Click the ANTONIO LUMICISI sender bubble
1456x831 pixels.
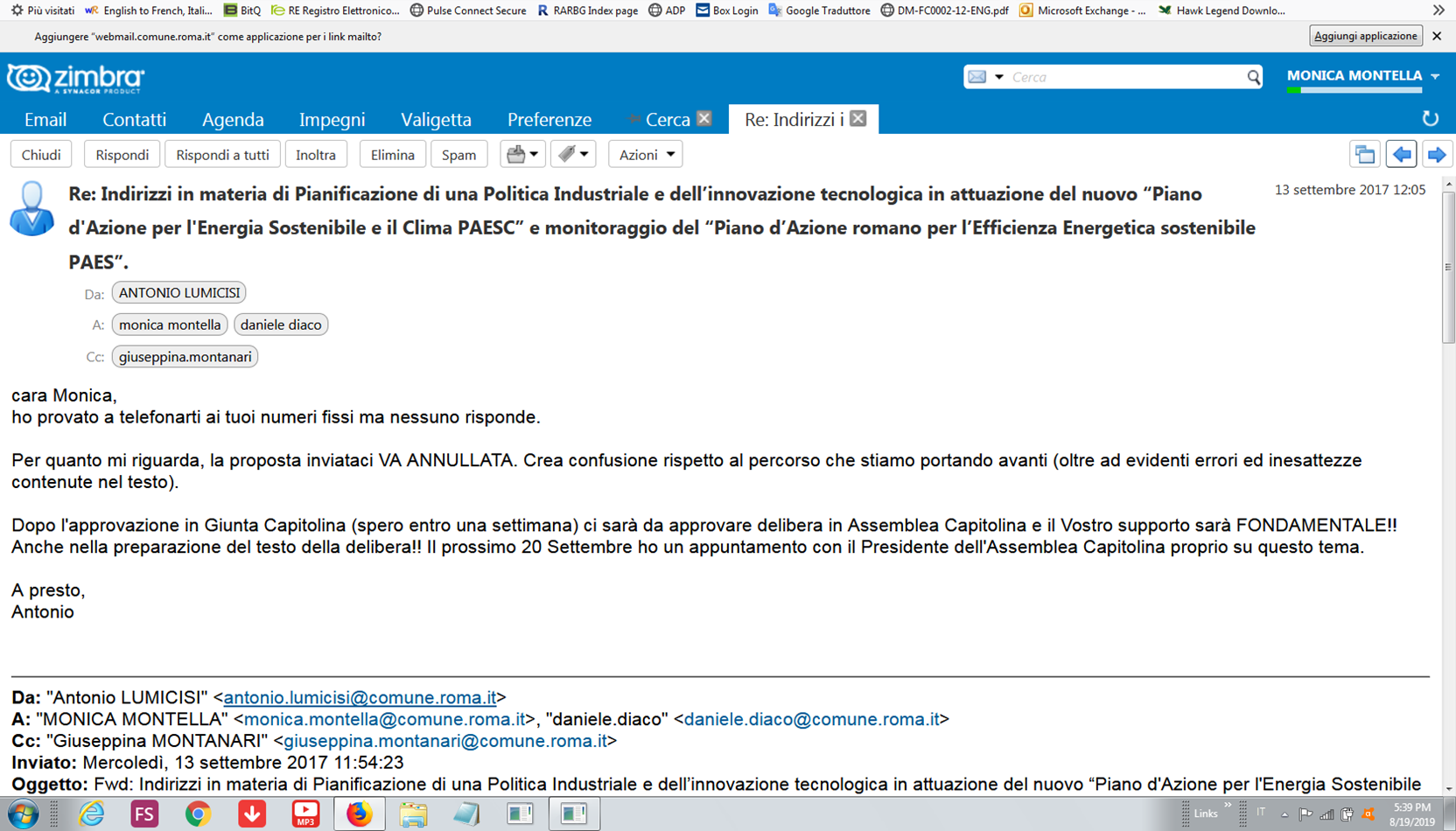pyautogui.click(x=178, y=293)
